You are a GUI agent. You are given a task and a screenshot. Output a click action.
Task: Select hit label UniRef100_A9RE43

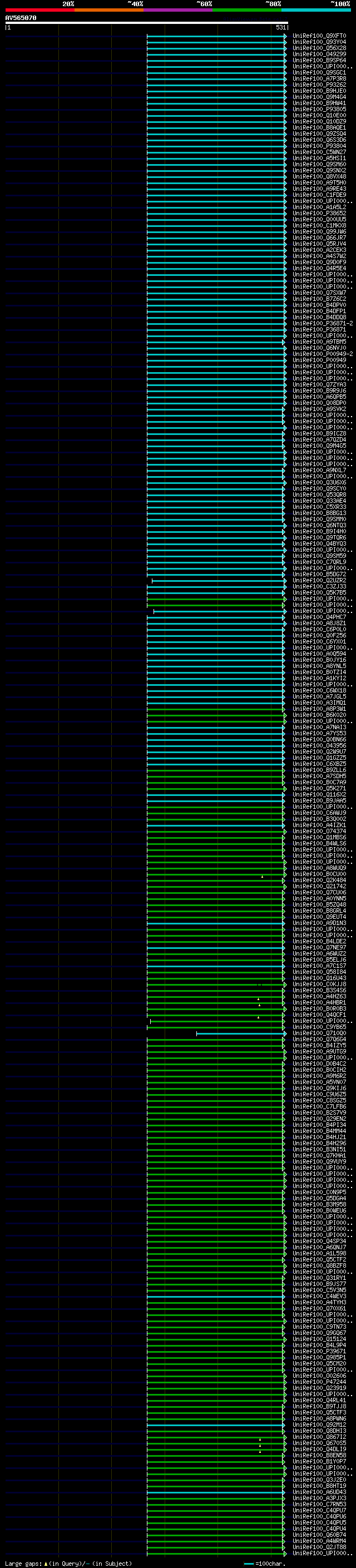coord(319,189)
